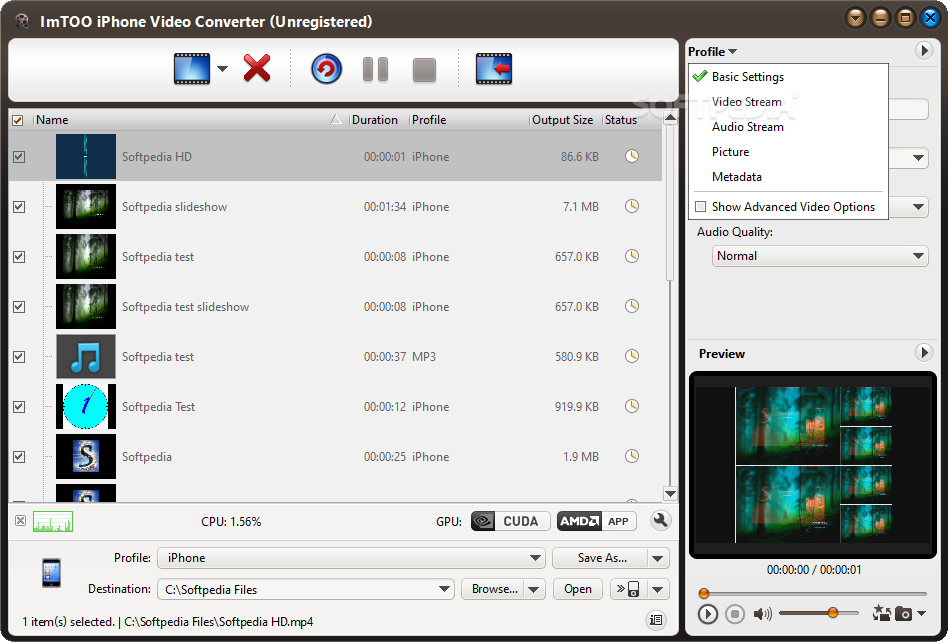Open the bottom Profile iPhone combo box

pyautogui.click(x=351, y=558)
